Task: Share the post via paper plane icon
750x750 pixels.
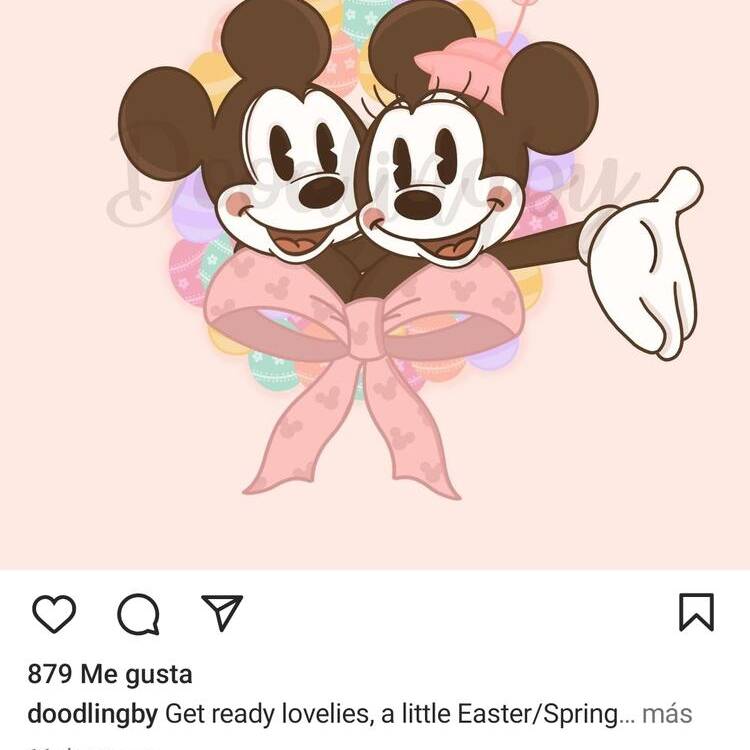Action: pos(222,613)
